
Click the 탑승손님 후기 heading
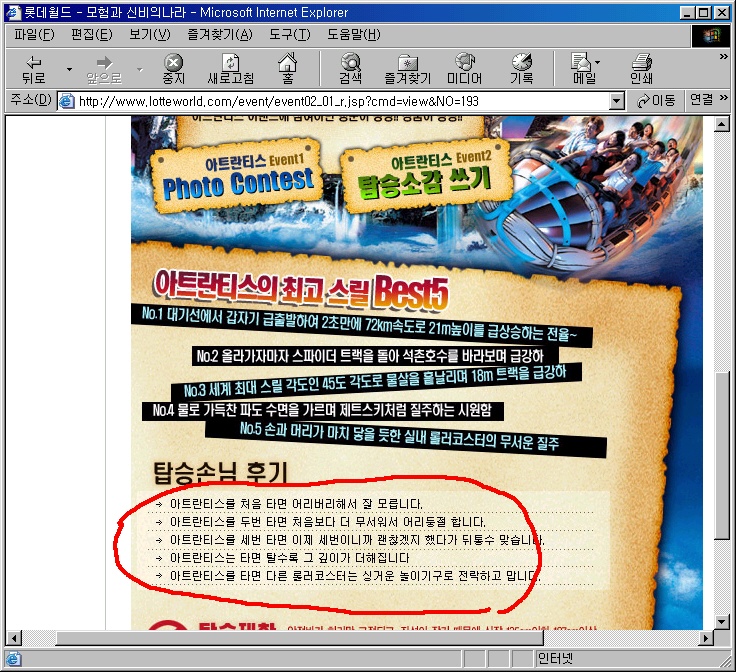[220, 472]
